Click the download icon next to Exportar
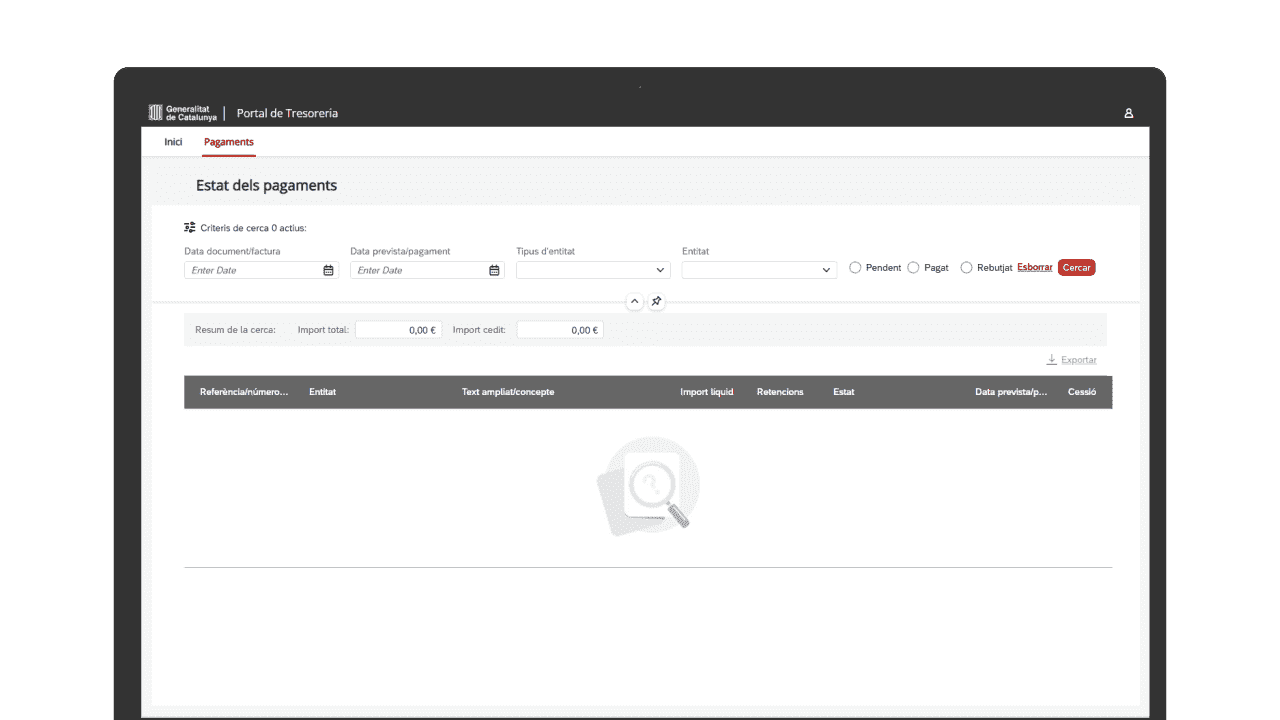1280x720 pixels. pos(1050,359)
